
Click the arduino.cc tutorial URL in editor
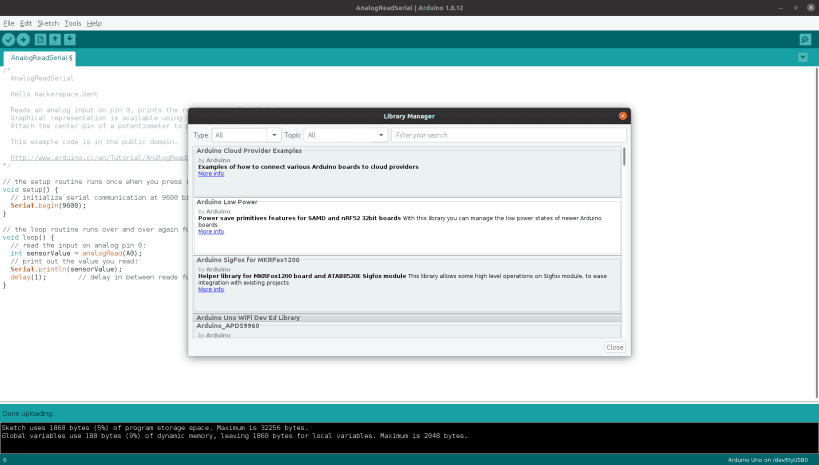click(x=99, y=158)
